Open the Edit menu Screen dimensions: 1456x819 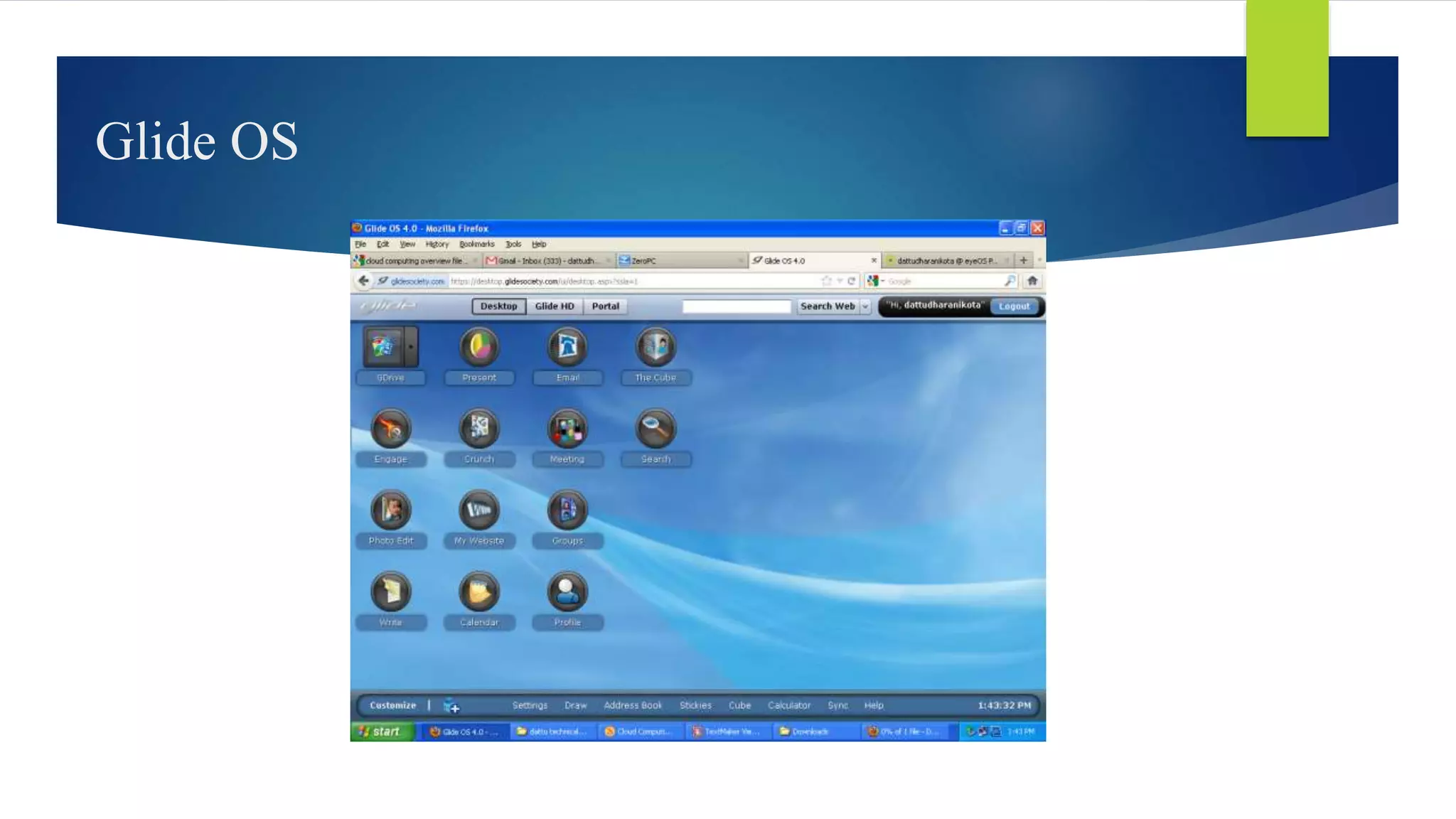(x=382, y=244)
